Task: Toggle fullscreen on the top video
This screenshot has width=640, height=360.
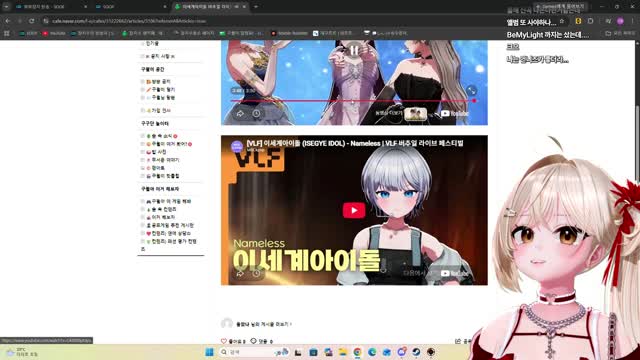Action: 471,91
